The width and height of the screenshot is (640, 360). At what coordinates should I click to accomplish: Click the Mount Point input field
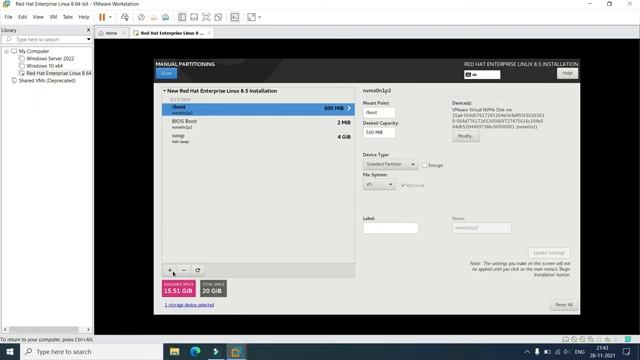pyautogui.click(x=379, y=112)
